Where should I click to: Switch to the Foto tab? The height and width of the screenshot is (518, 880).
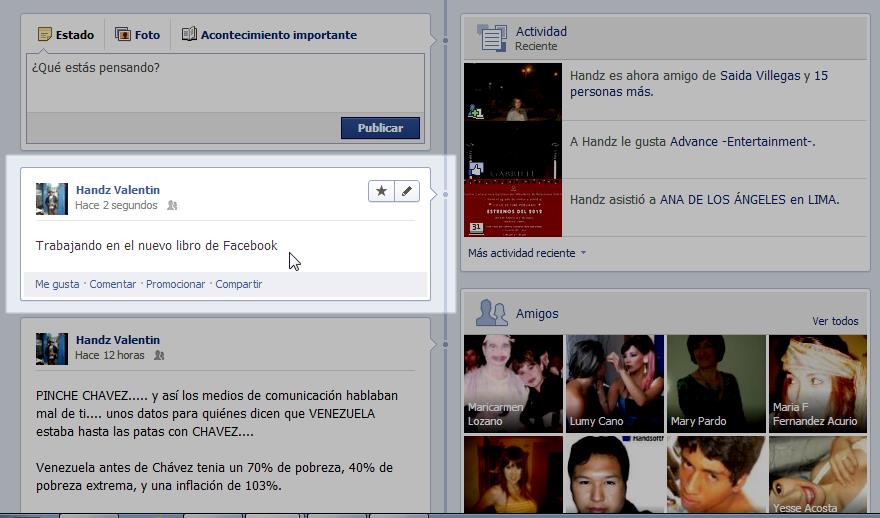tap(137, 35)
